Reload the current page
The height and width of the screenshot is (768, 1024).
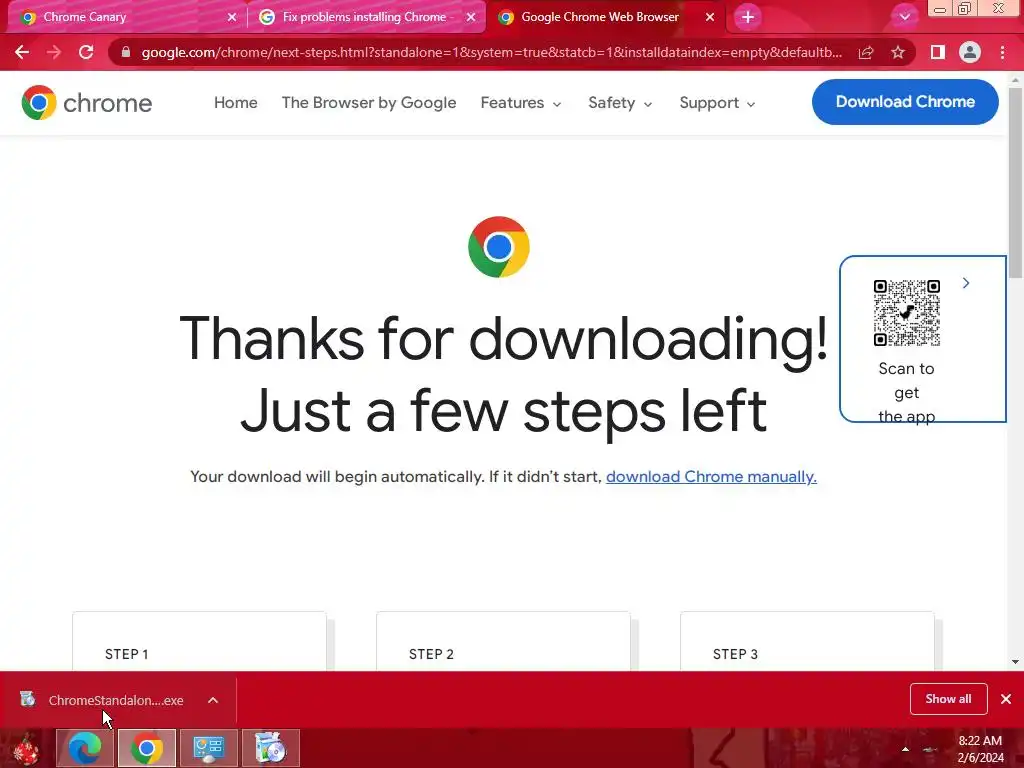[x=86, y=52]
